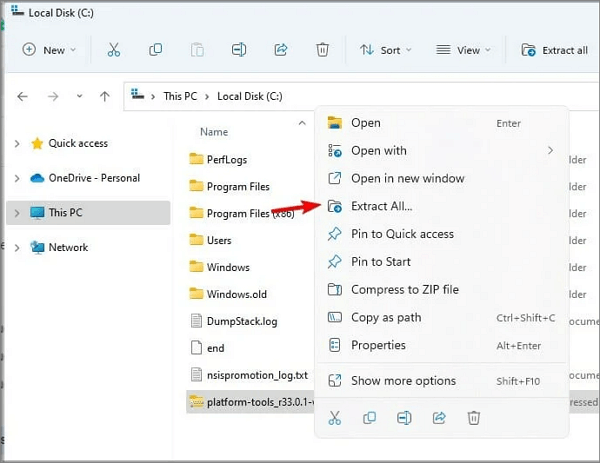
Task: Select This PC in the navigation pane
Action: (x=88, y=213)
